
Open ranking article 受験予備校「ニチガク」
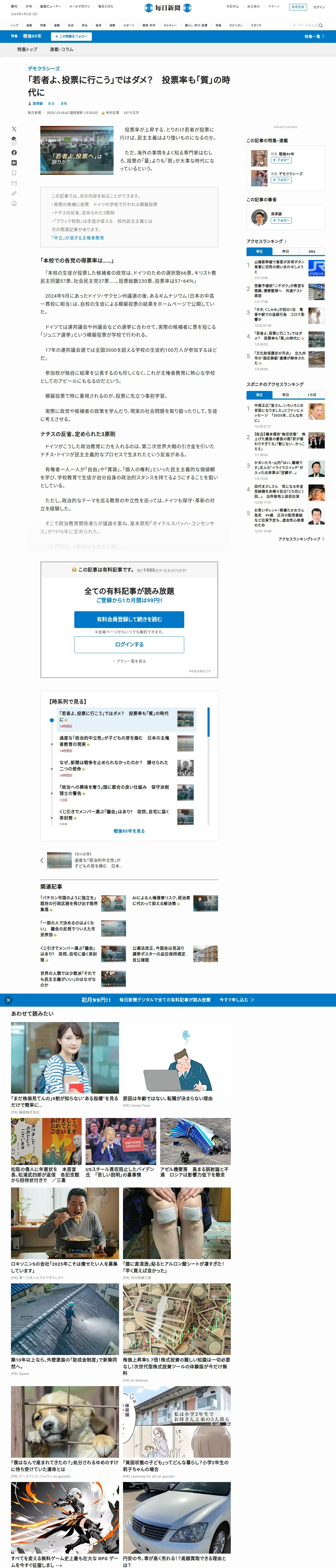[x=279, y=291]
